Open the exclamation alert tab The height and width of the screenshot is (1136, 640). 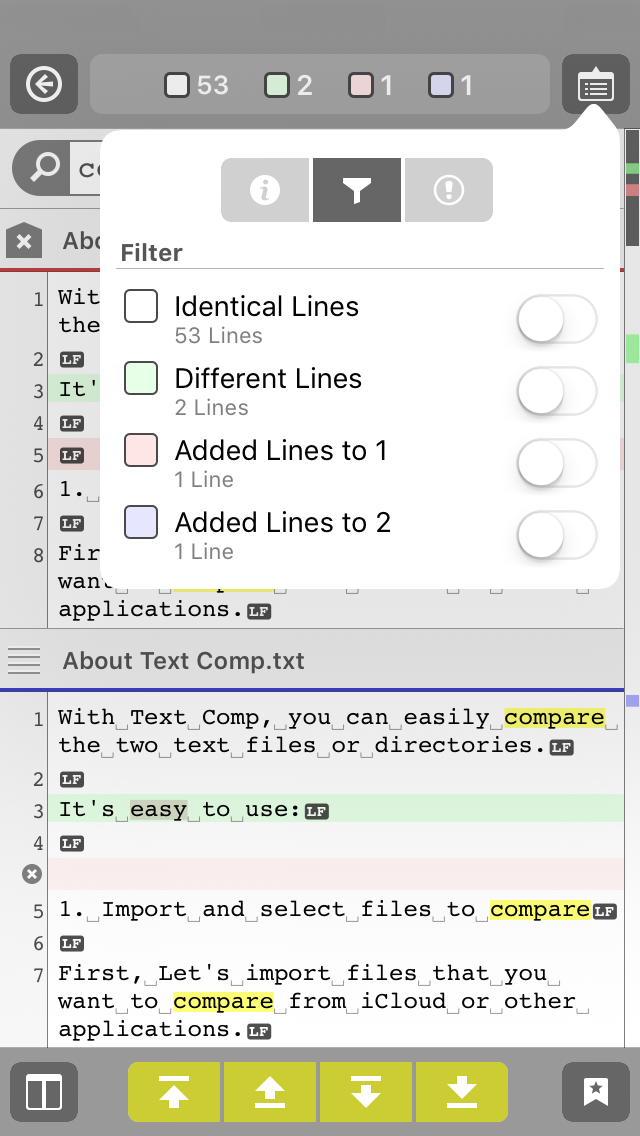(x=449, y=190)
